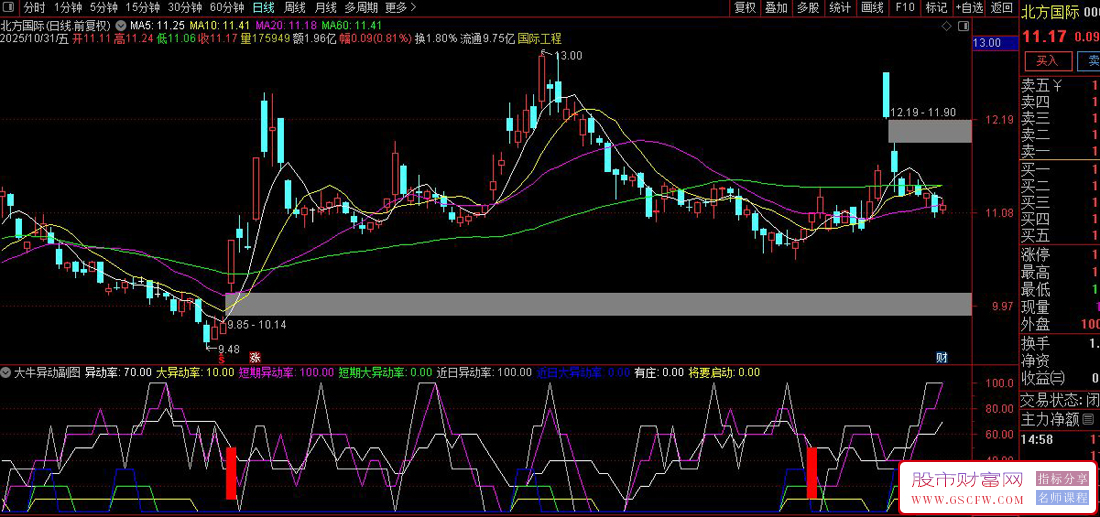The width and height of the screenshot is (1100, 517).
Task: Click the panel layout icon at top-left
Action: (8, 8)
